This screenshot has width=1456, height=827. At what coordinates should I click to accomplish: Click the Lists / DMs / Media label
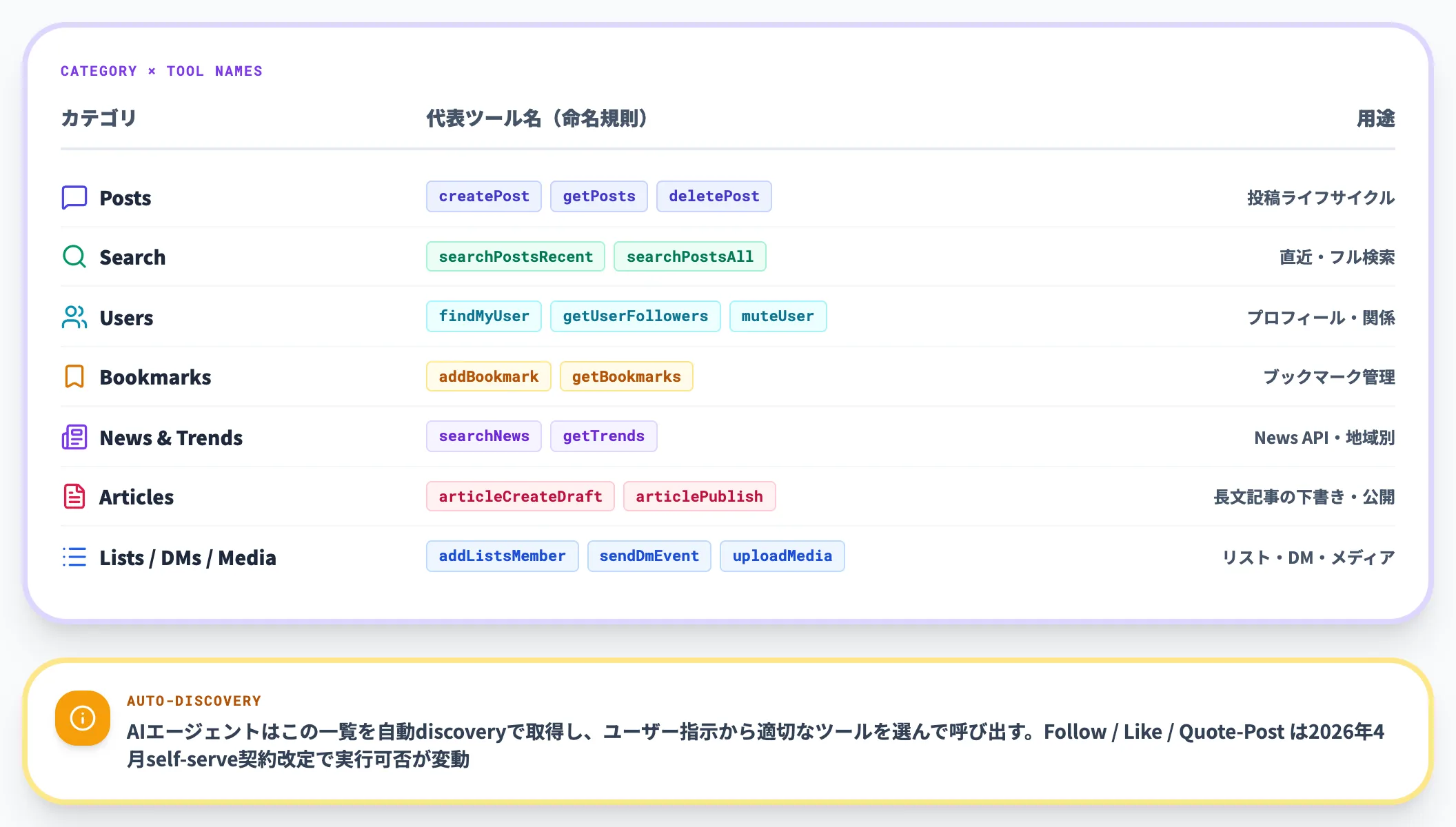click(x=188, y=558)
